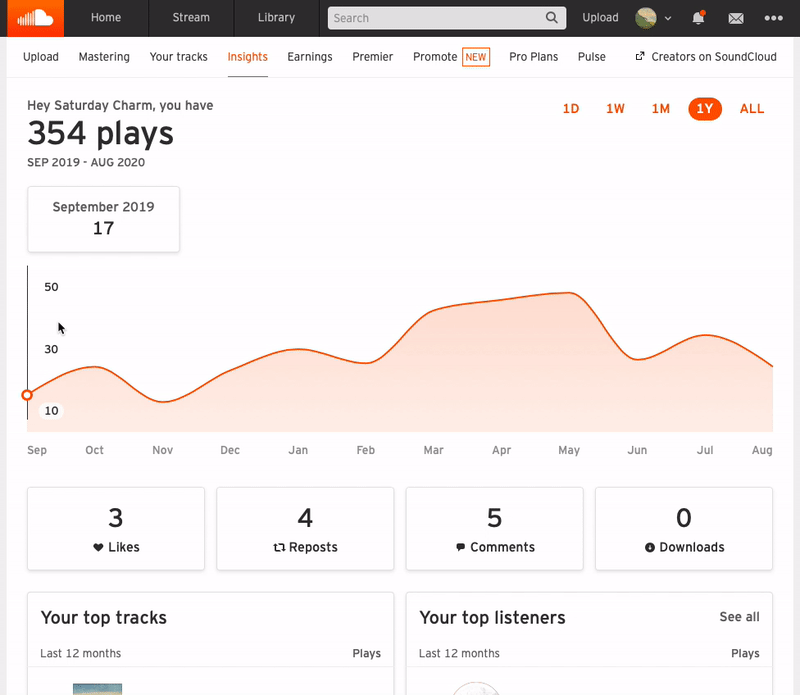Open the notifications bell icon
Screen dimensions: 800x695
[x=698, y=18]
